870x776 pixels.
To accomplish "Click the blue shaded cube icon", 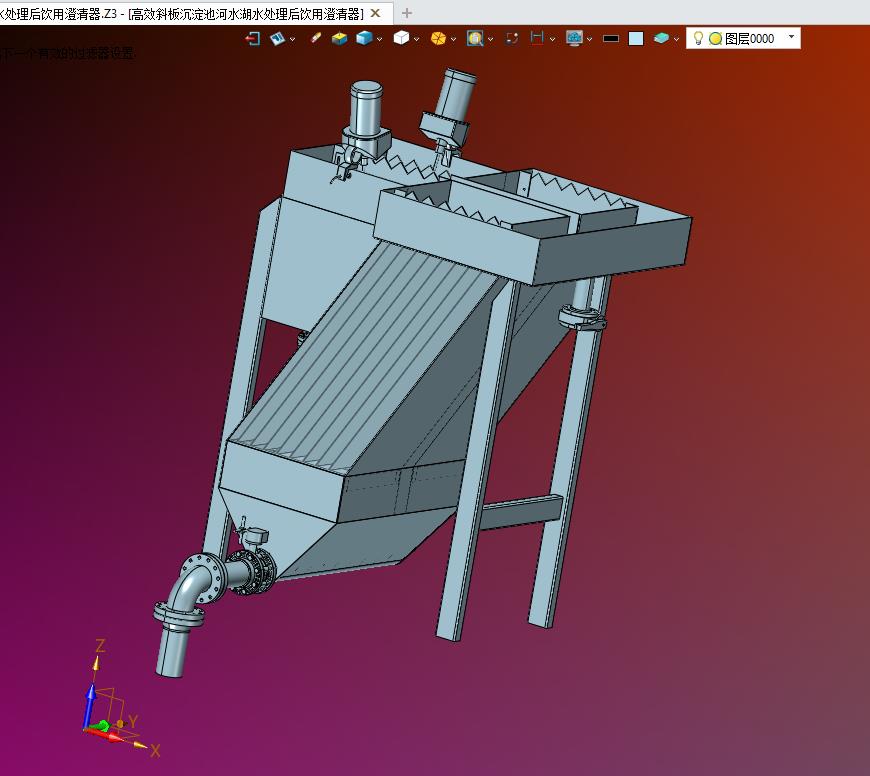I will tap(364, 38).
